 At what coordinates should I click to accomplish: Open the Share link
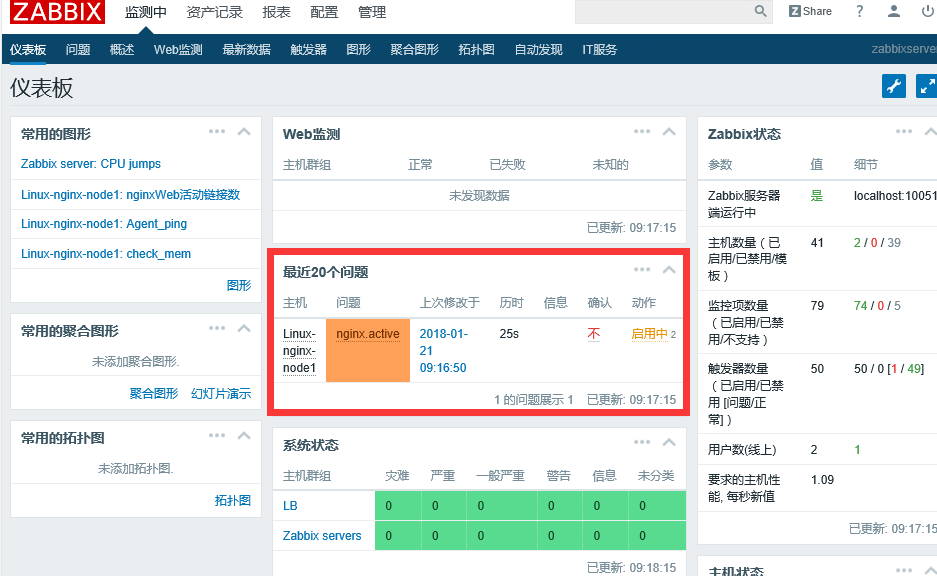pos(810,11)
